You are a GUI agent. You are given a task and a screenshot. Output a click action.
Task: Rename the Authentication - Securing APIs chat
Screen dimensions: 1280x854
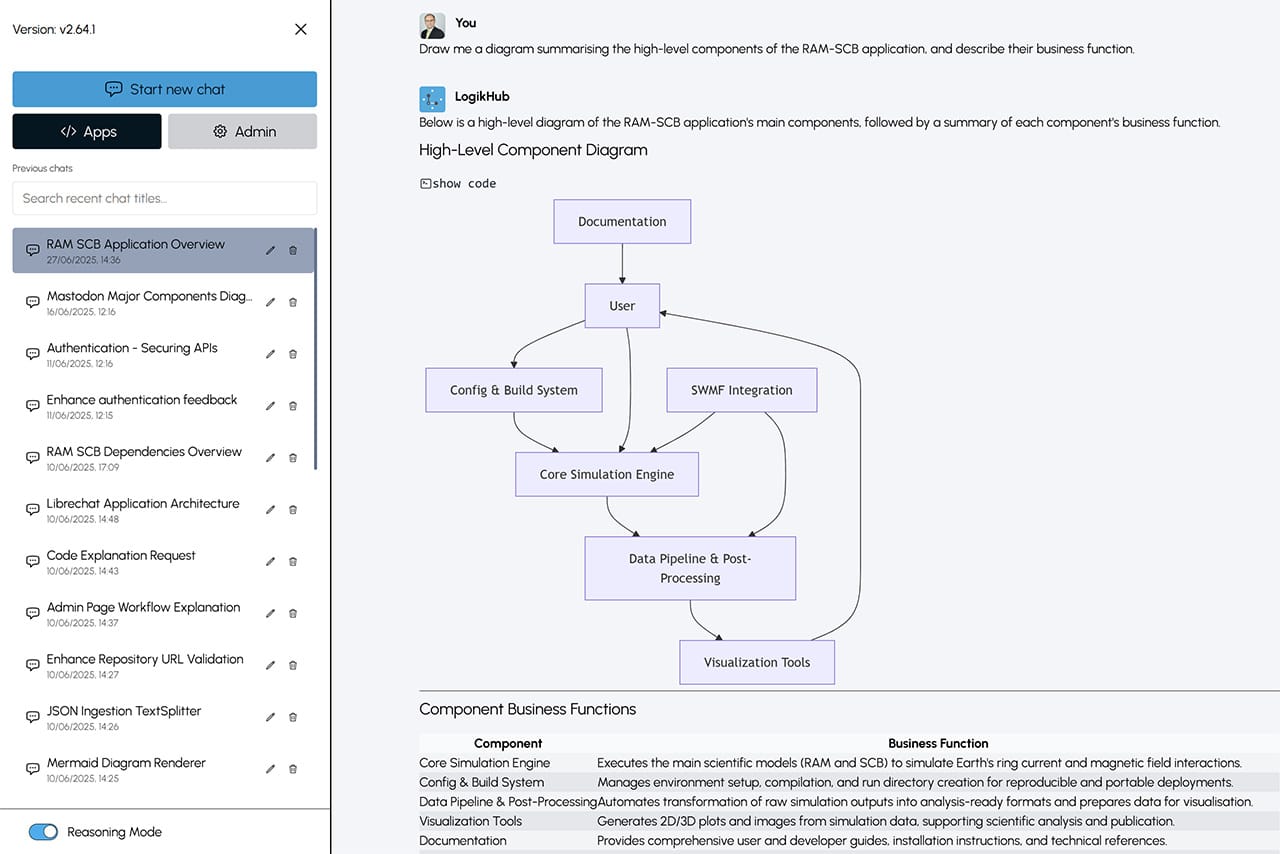(x=270, y=354)
